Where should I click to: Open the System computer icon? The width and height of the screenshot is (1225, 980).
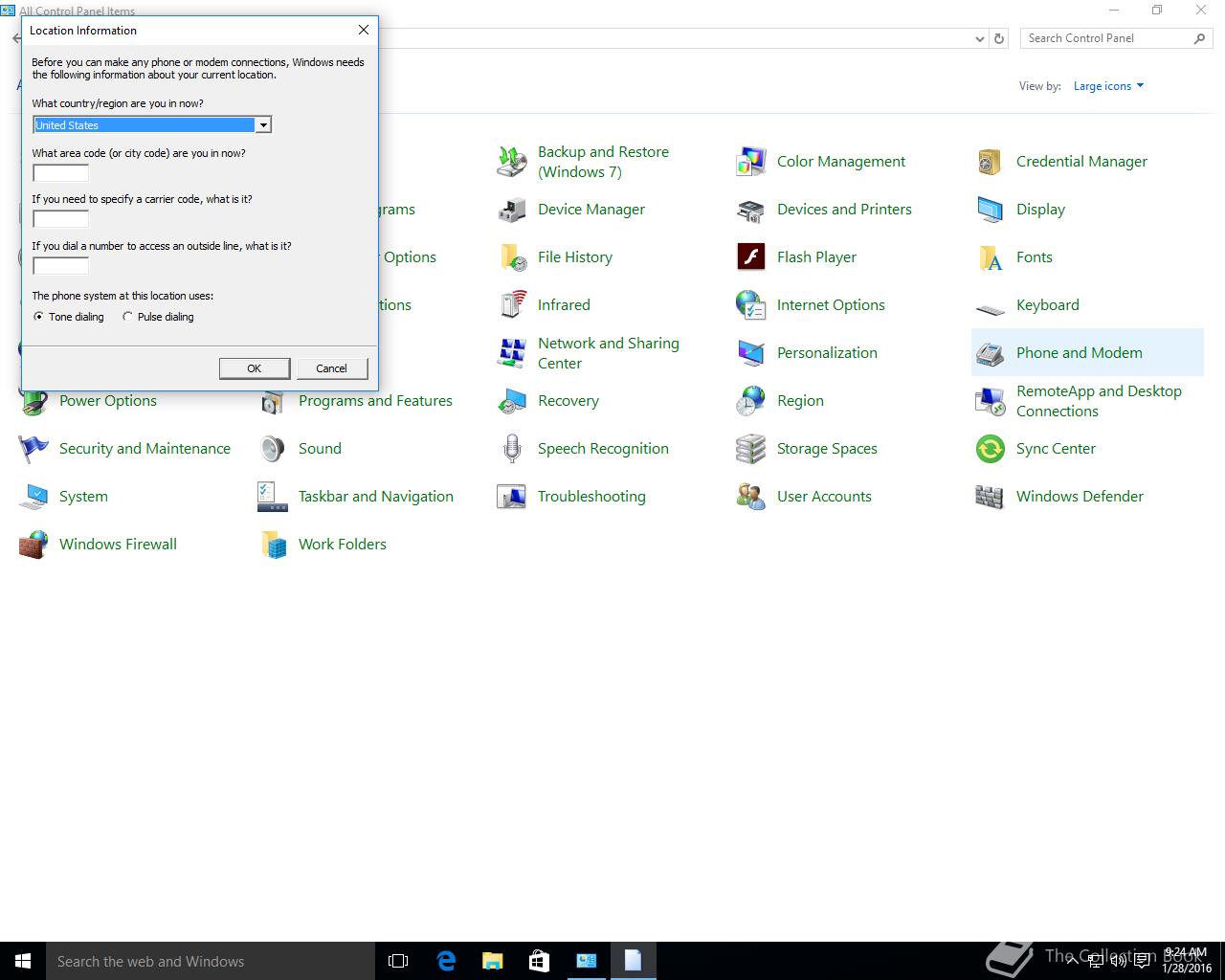coord(33,497)
